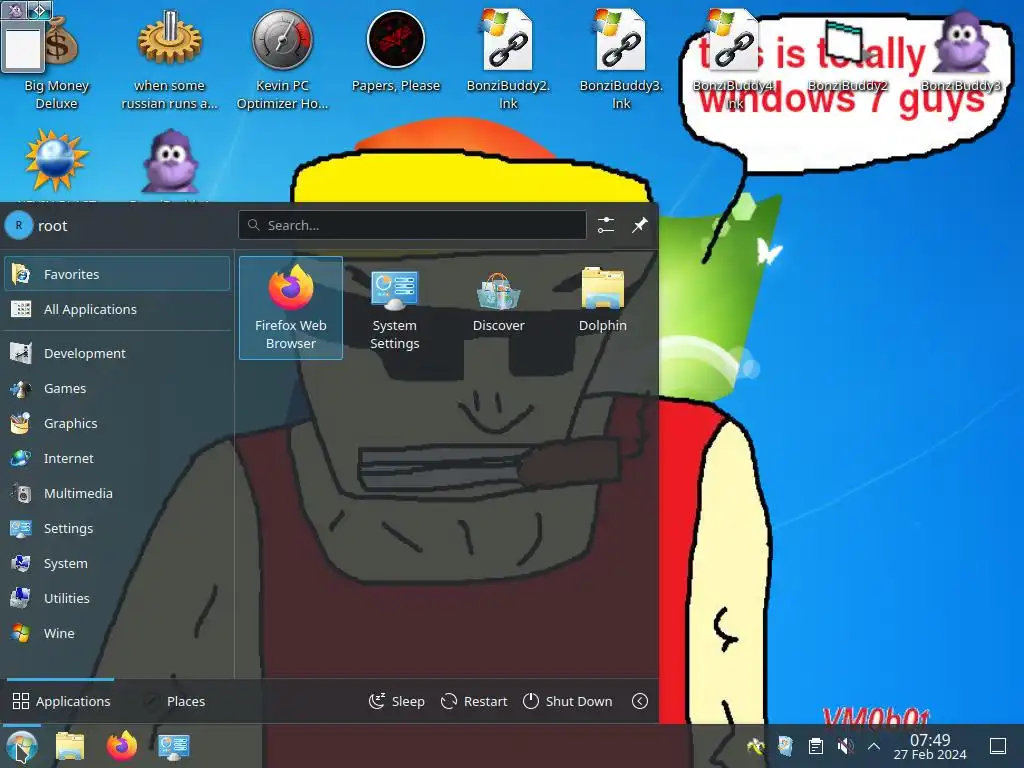Show hidden system tray icons arrow
This screenshot has height=768, width=1024.
874,746
